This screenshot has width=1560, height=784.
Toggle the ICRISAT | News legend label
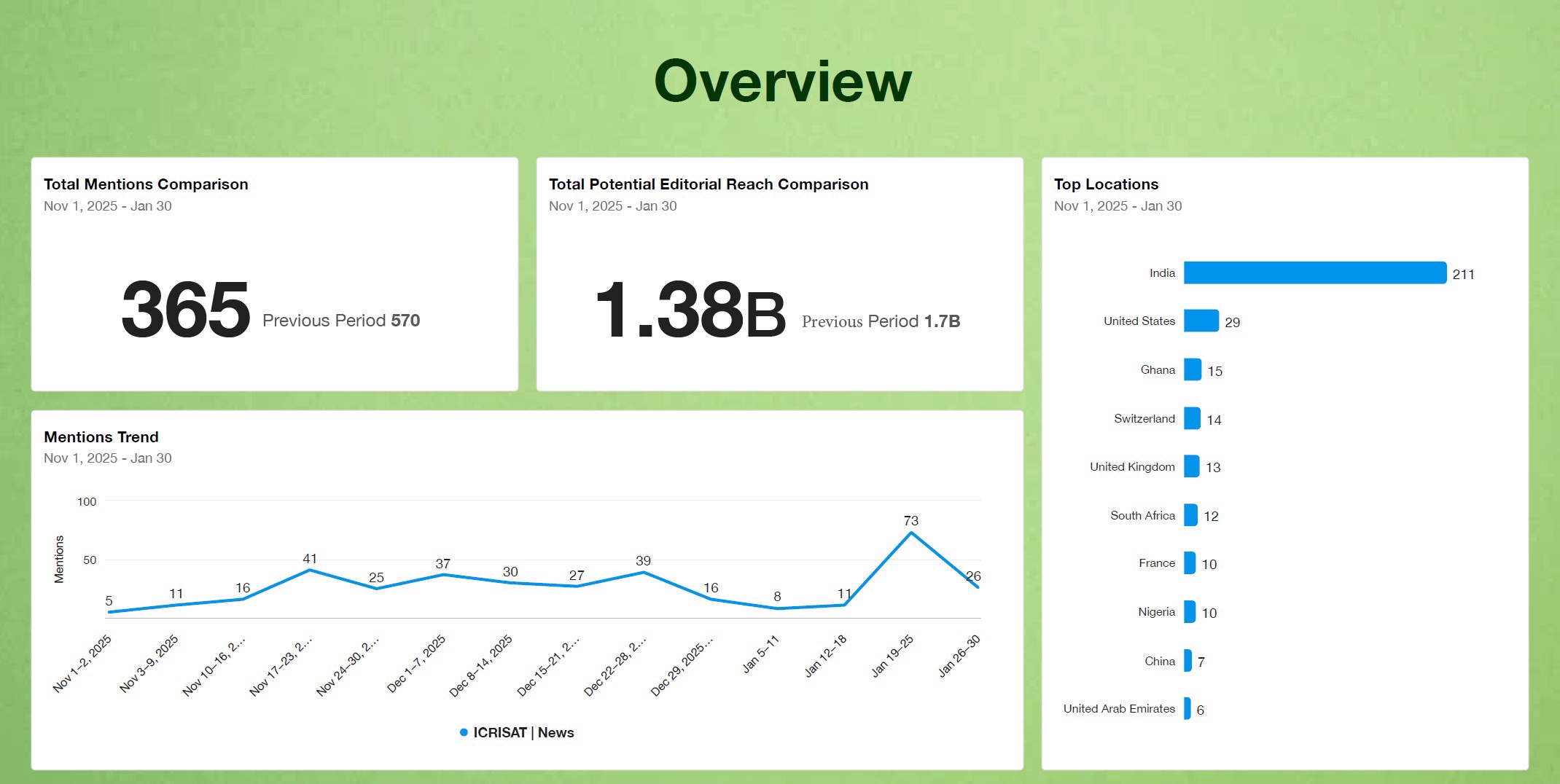523,732
